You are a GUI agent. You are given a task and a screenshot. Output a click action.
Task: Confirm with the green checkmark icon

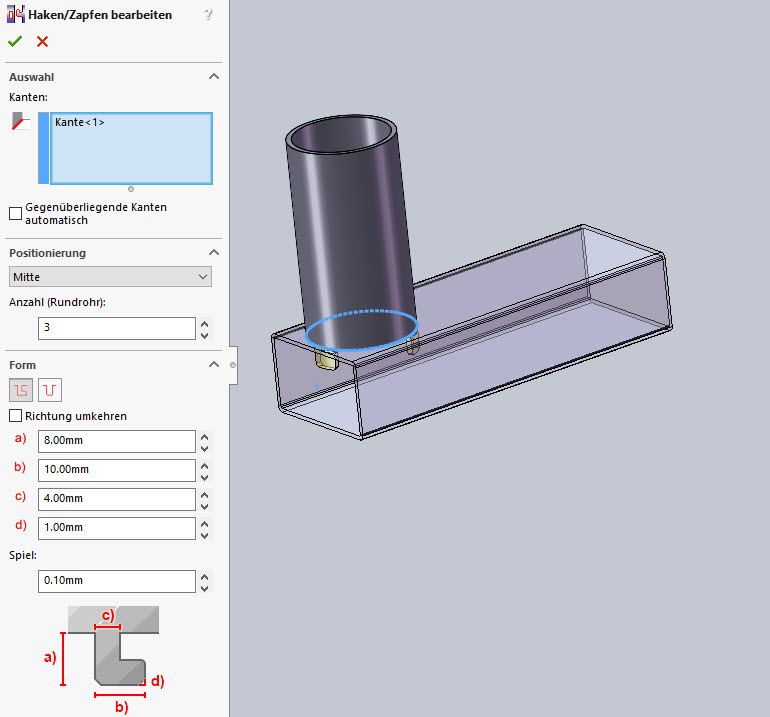pos(15,41)
